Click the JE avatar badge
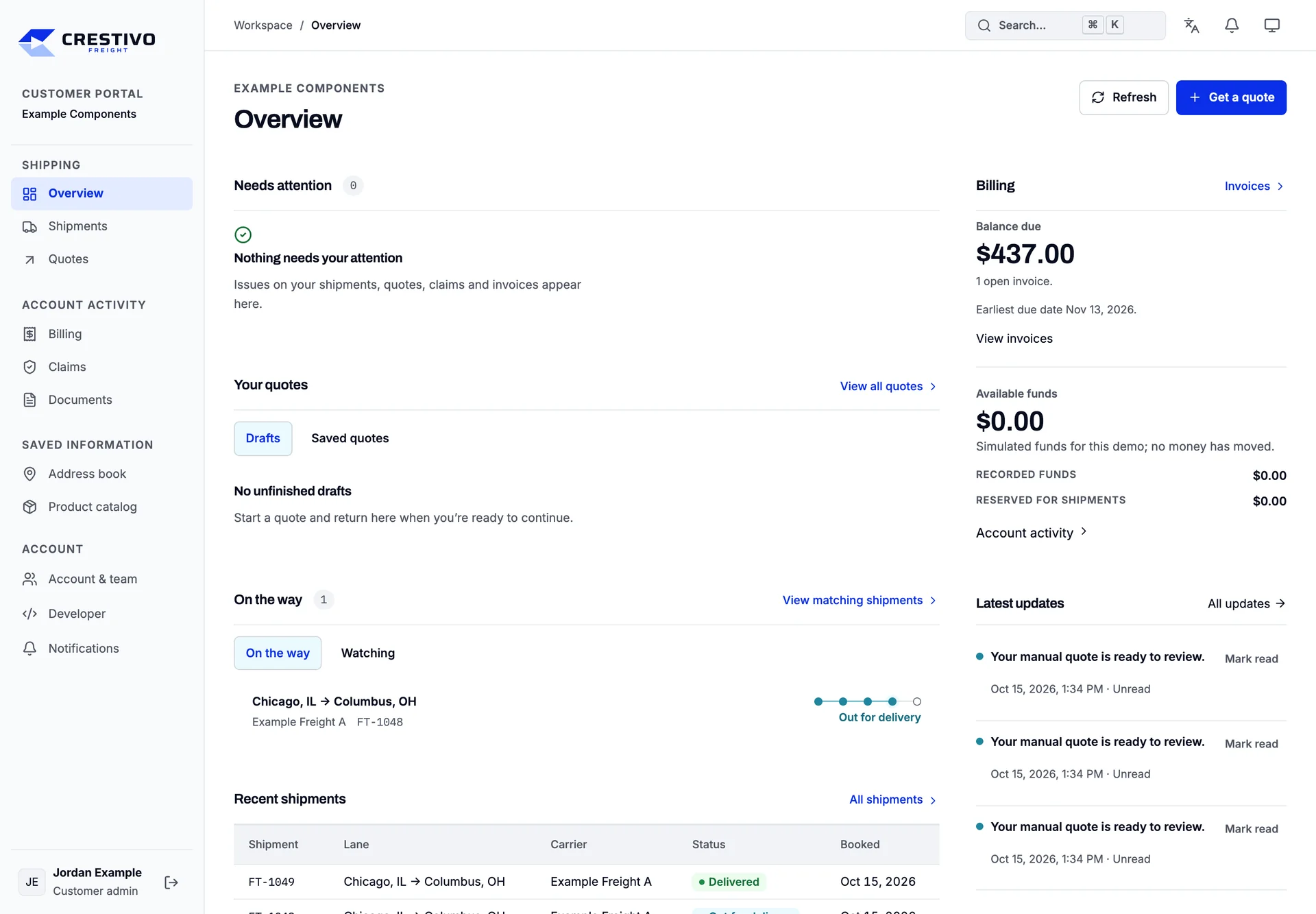The width and height of the screenshot is (1316, 914). click(32, 882)
